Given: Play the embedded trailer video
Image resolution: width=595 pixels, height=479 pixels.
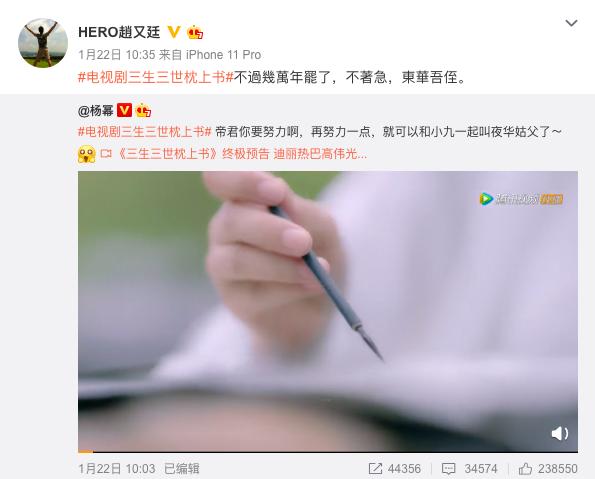Looking at the screenshot, I should [328, 311].
